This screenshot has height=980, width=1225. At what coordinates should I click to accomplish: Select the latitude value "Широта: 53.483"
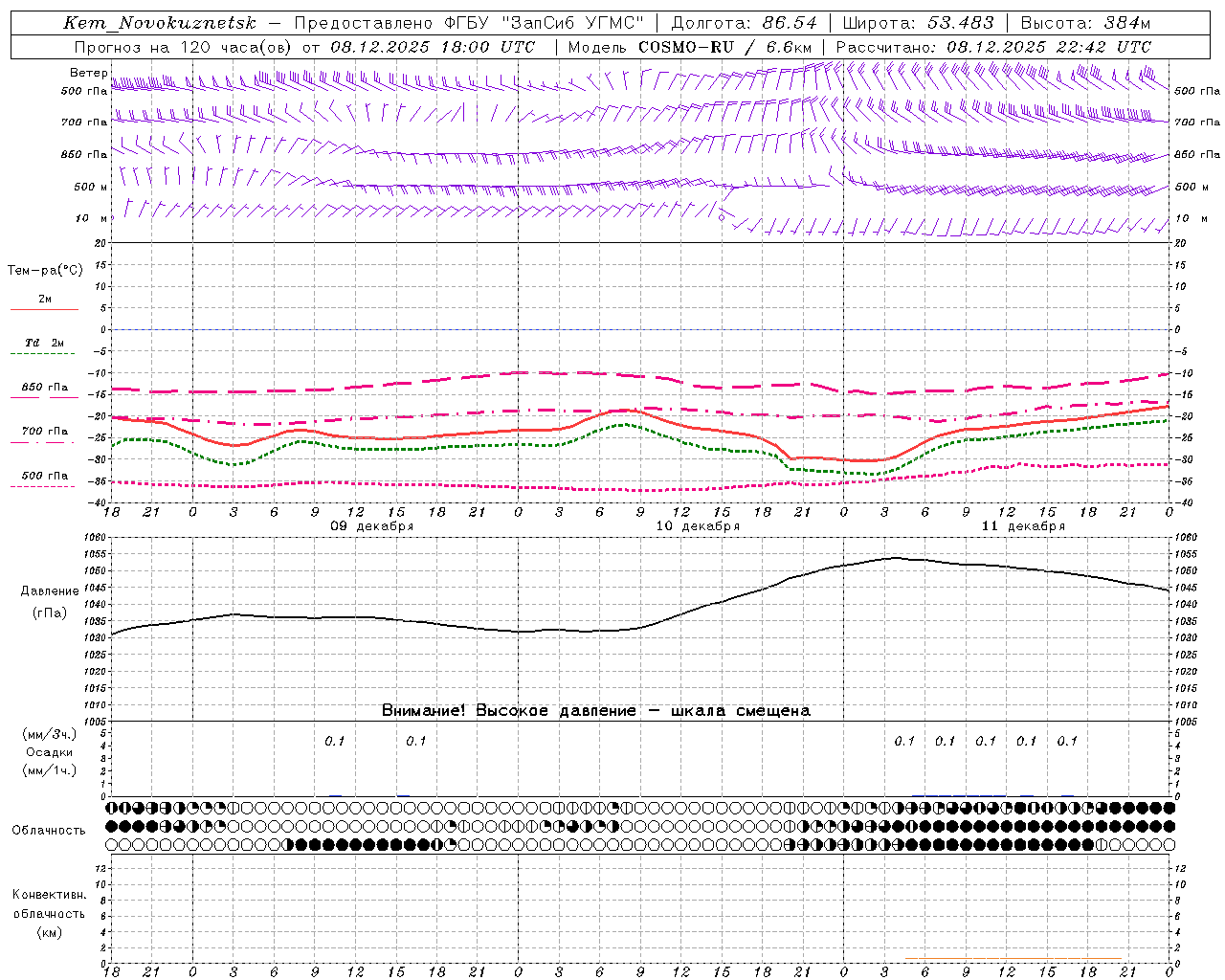click(x=918, y=23)
